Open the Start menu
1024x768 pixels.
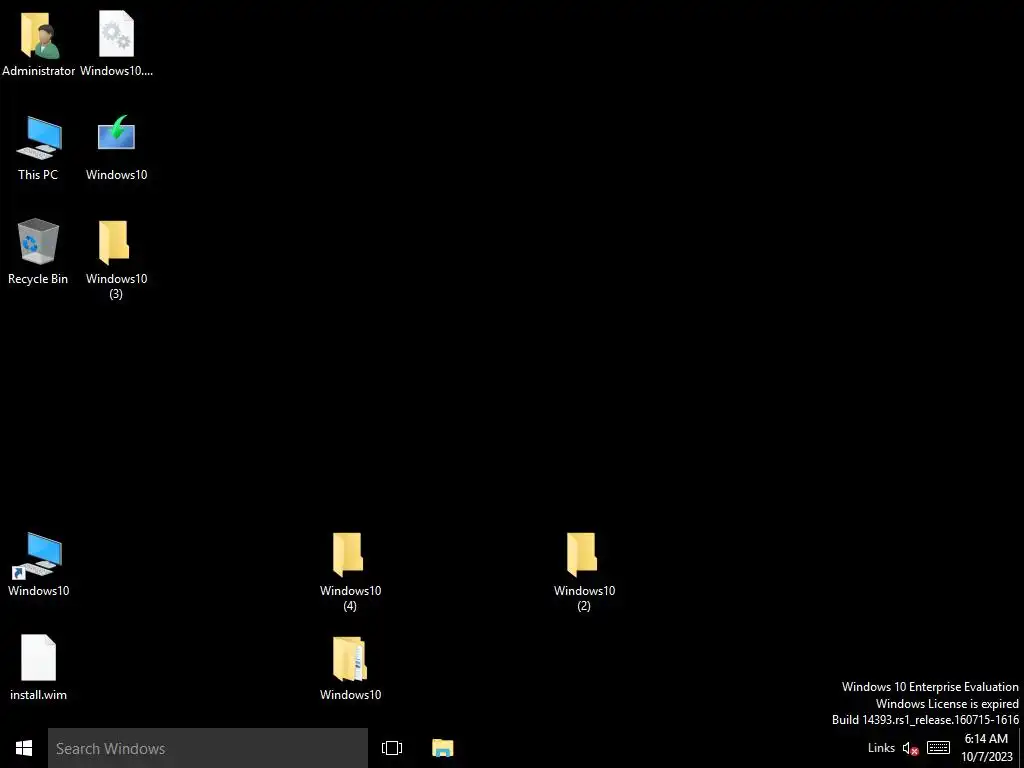[x=24, y=748]
